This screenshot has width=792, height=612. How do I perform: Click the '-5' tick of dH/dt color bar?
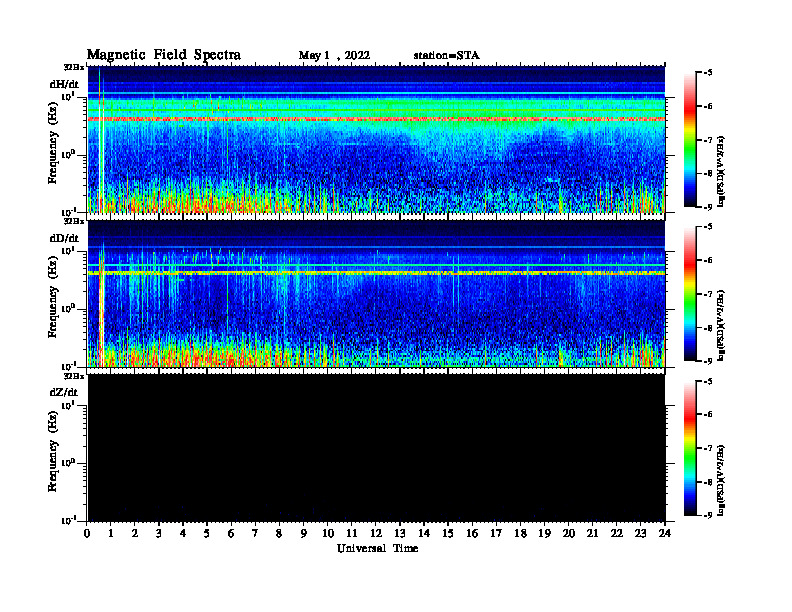point(708,73)
